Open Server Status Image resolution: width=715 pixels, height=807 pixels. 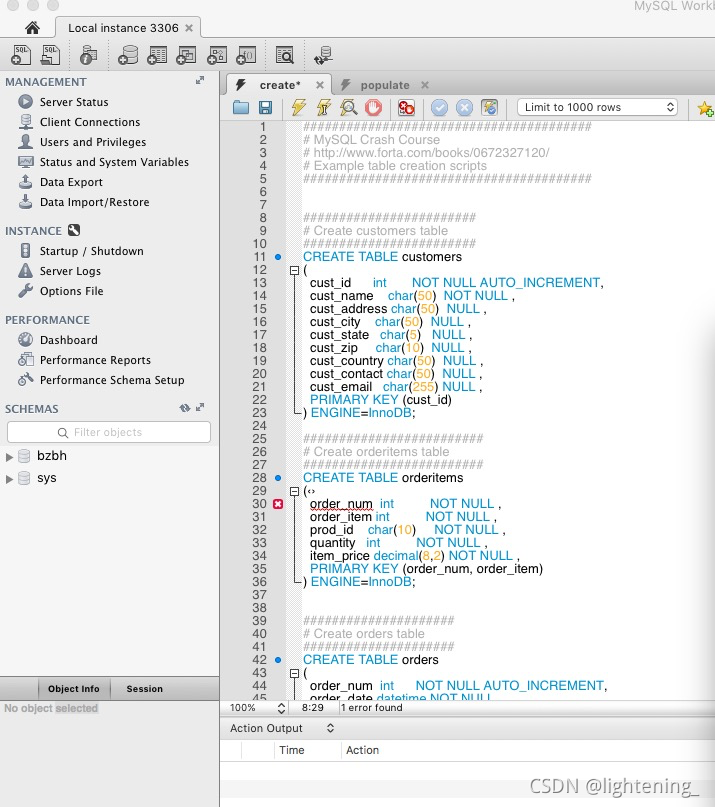coord(74,102)
